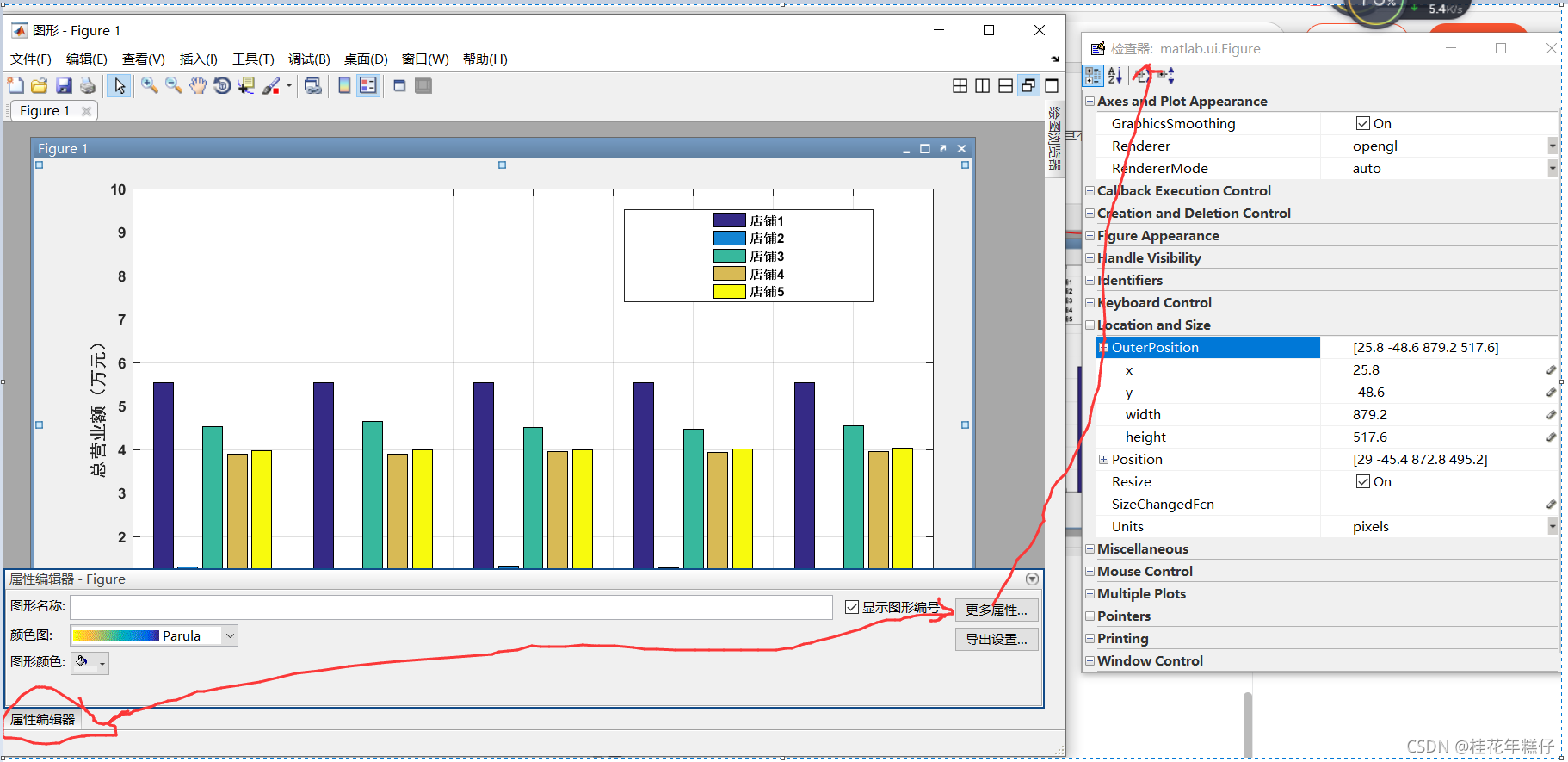The image size is (1568, 762).
Task: Choose the maximized single-window layout icon
Action: coord(1052,85)
